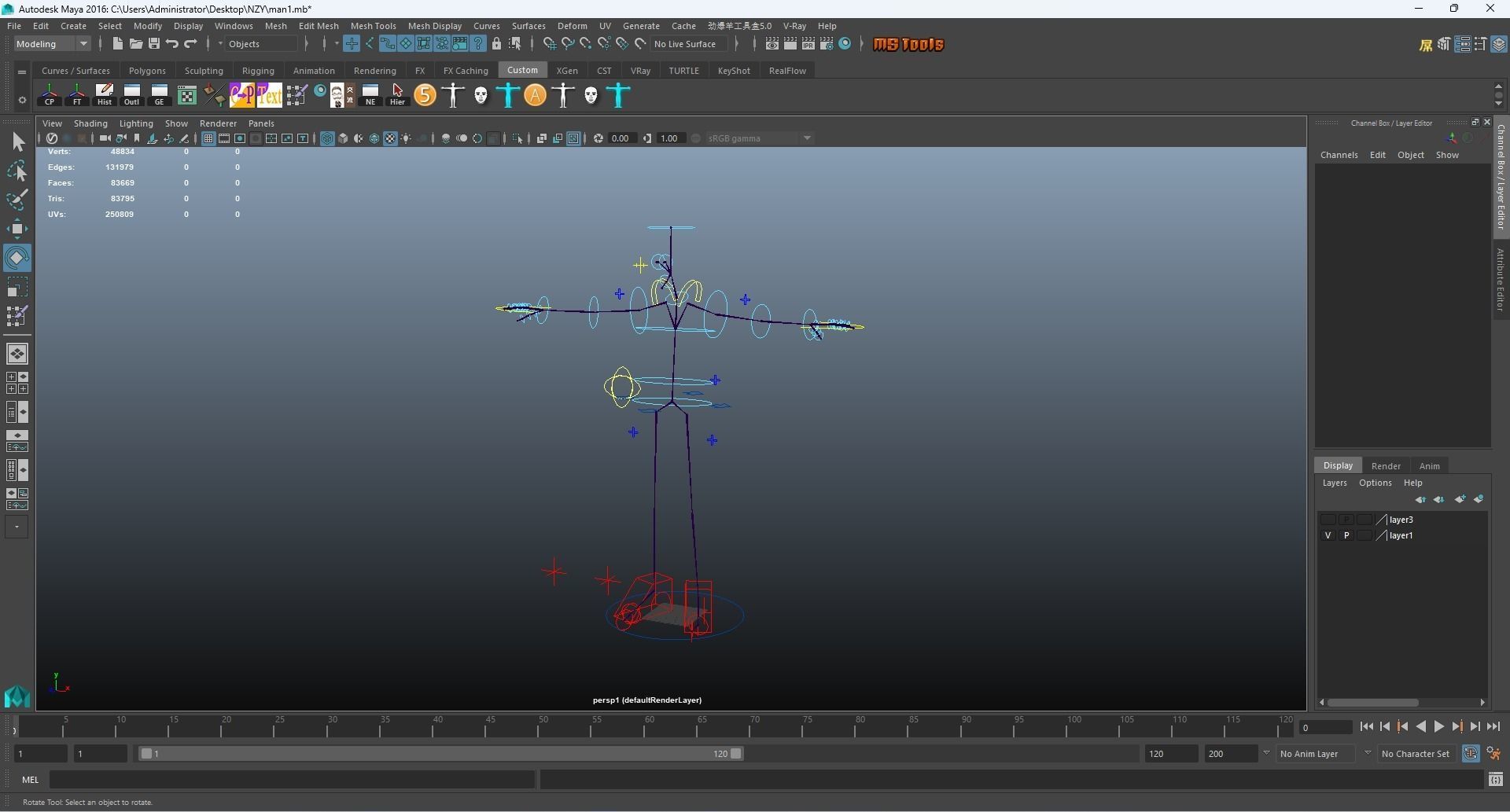Click the NE node editor shelf icon

(370, 95)
